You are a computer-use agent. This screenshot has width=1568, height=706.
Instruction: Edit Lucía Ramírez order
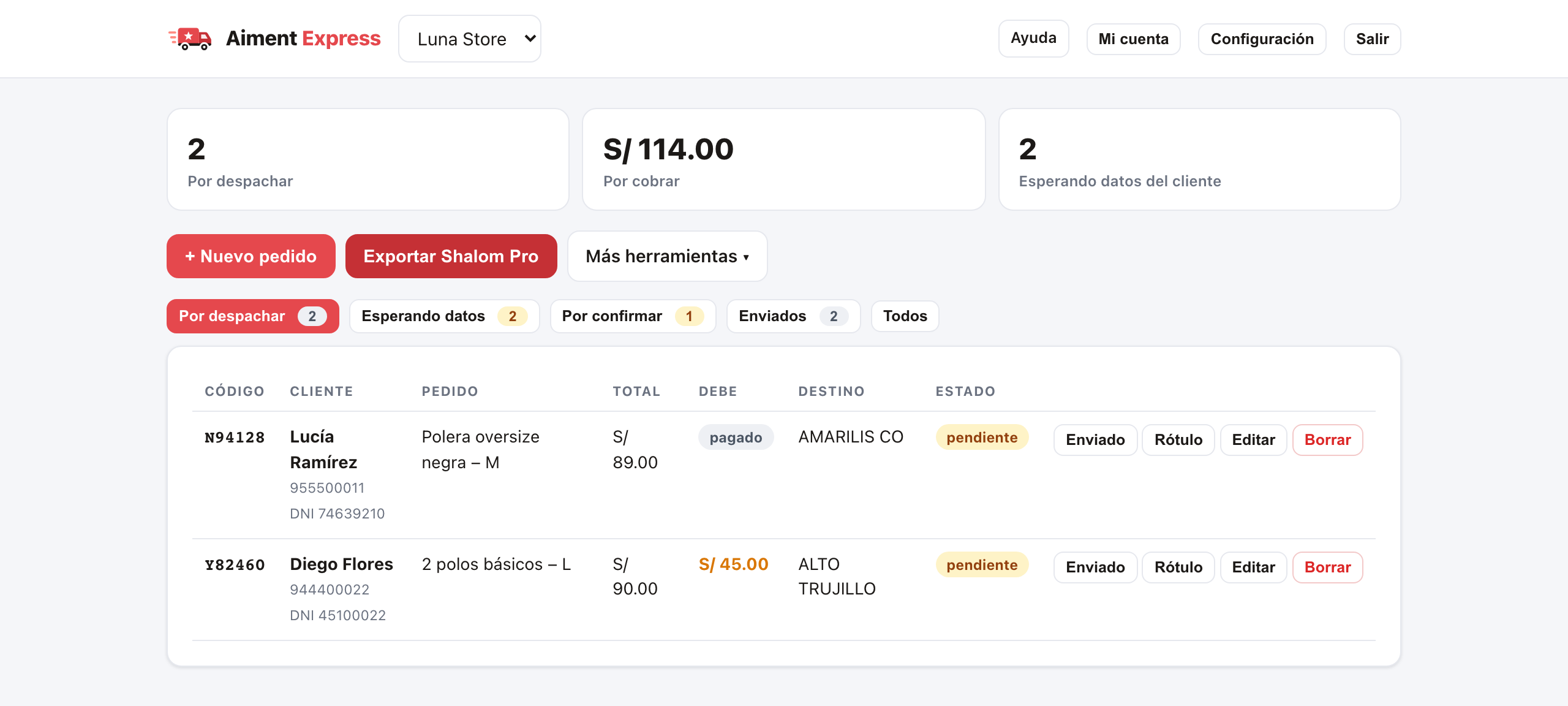[1253, 440]
